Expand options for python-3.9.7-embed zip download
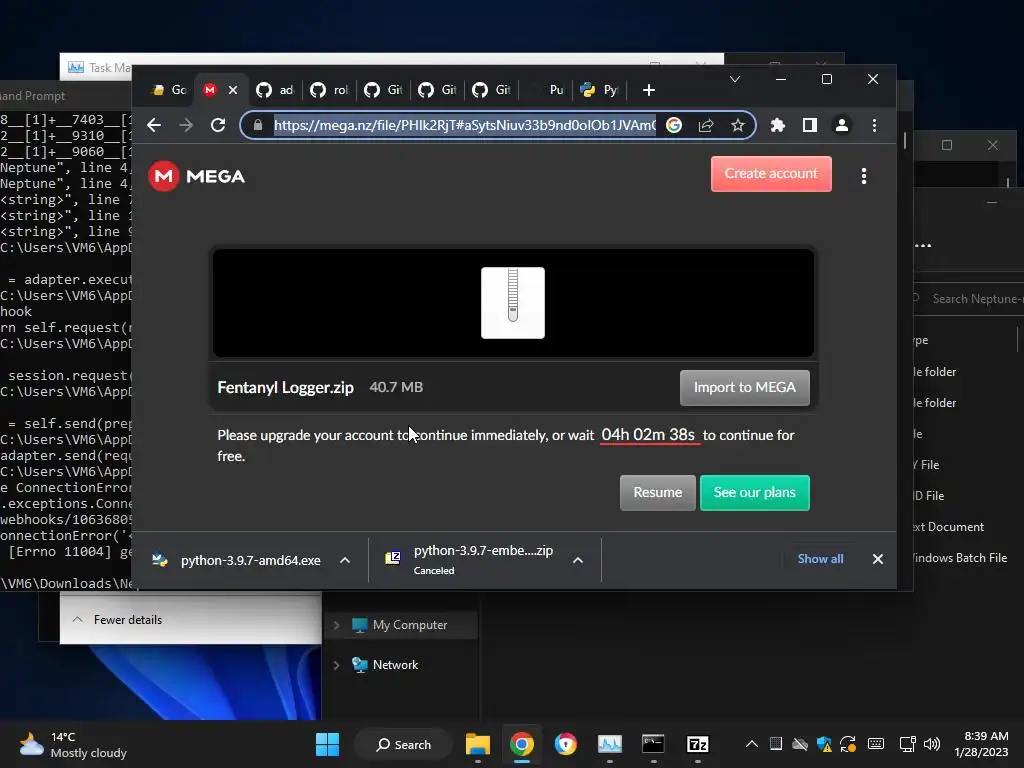Screen dimensions: 1024x768 pos(578,560)
